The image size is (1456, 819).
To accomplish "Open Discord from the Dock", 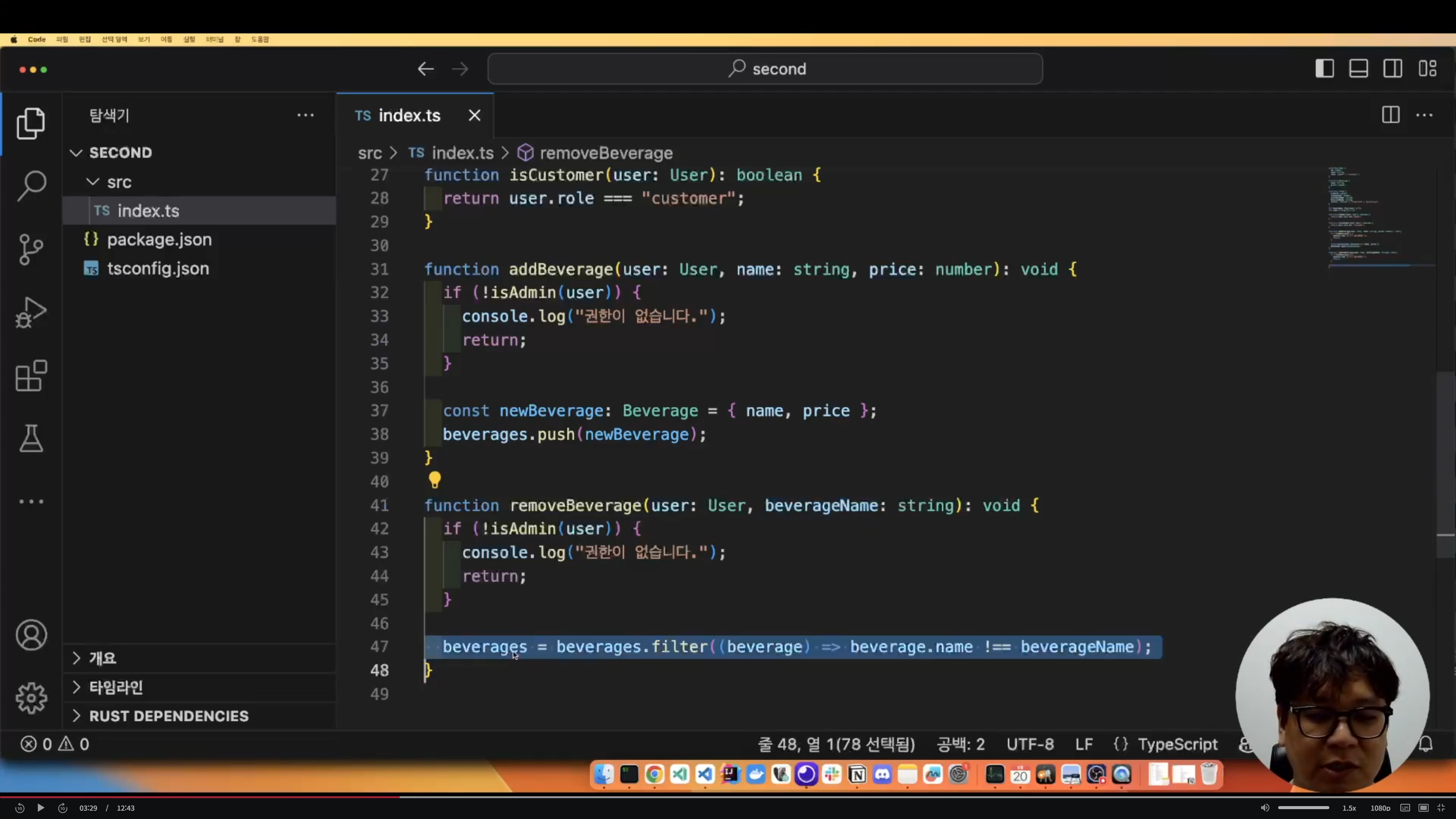I will 882,774.
